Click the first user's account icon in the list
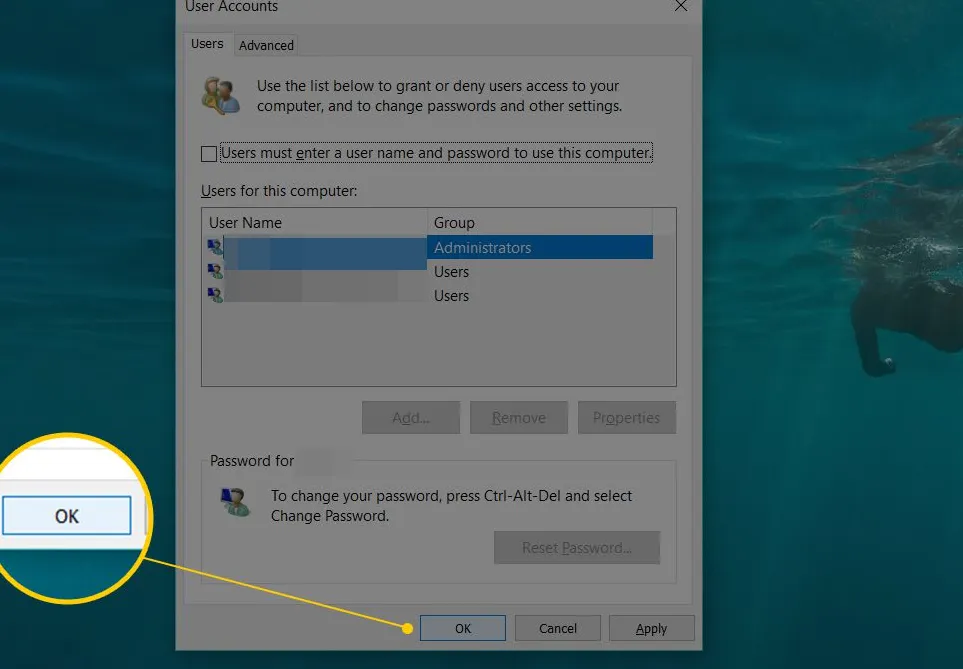This screenshot has height=669, width=963. coord(215,247)
